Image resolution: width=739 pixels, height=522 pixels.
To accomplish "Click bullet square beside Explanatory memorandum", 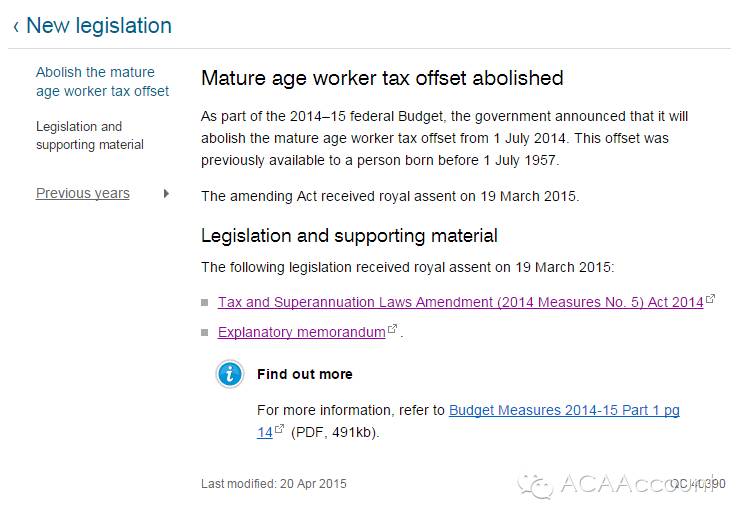I will (x=206, y=332).
